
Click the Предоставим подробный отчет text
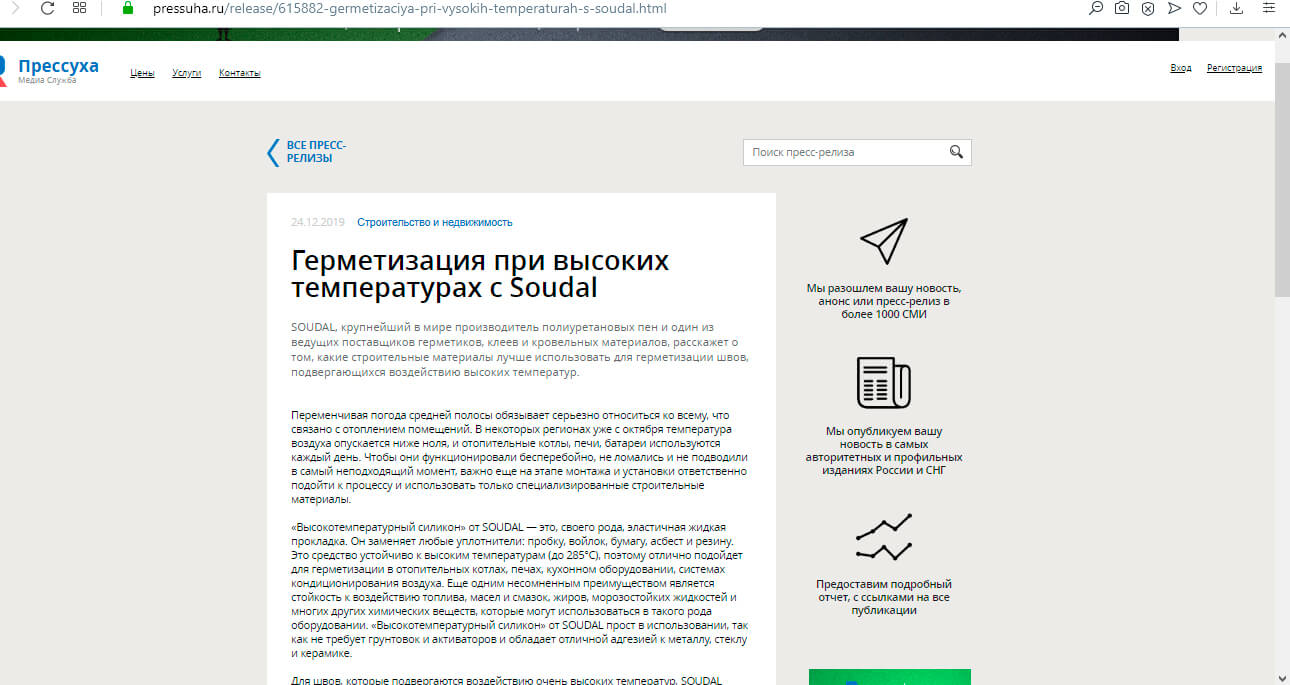tap(884, 597)
